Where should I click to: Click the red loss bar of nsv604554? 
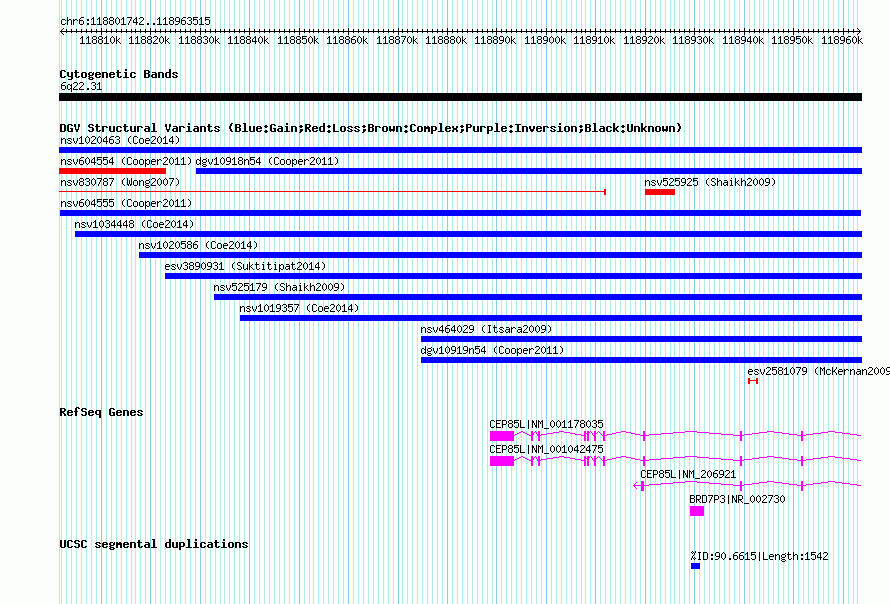coord(112,171)
